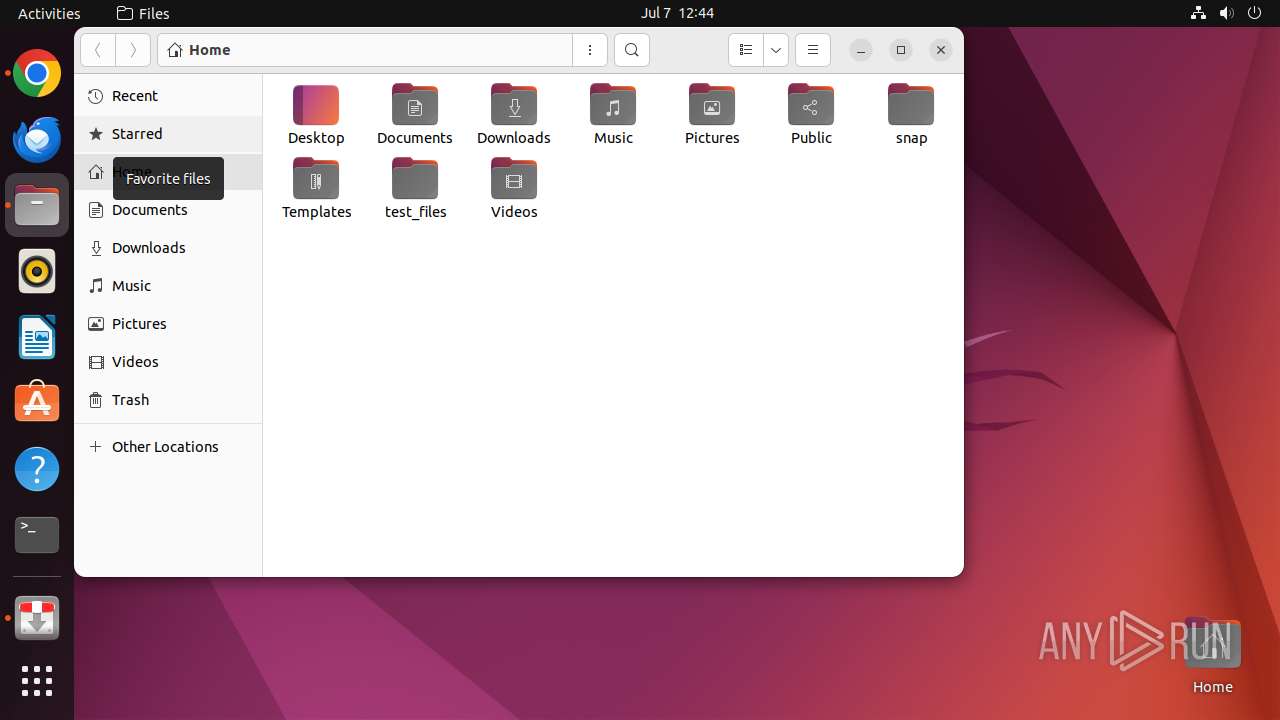Launch Rhythmbox from the dock
This screenshot has height=720, width=1280.
37,271
